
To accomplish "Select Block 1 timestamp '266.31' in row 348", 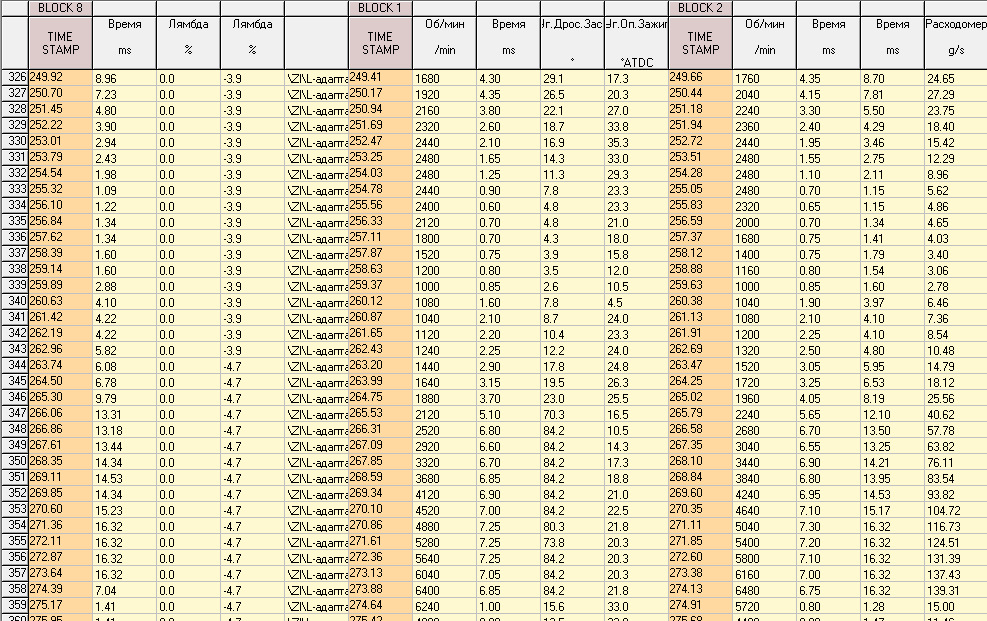I will pyautogui.click(x=380, y=430).
